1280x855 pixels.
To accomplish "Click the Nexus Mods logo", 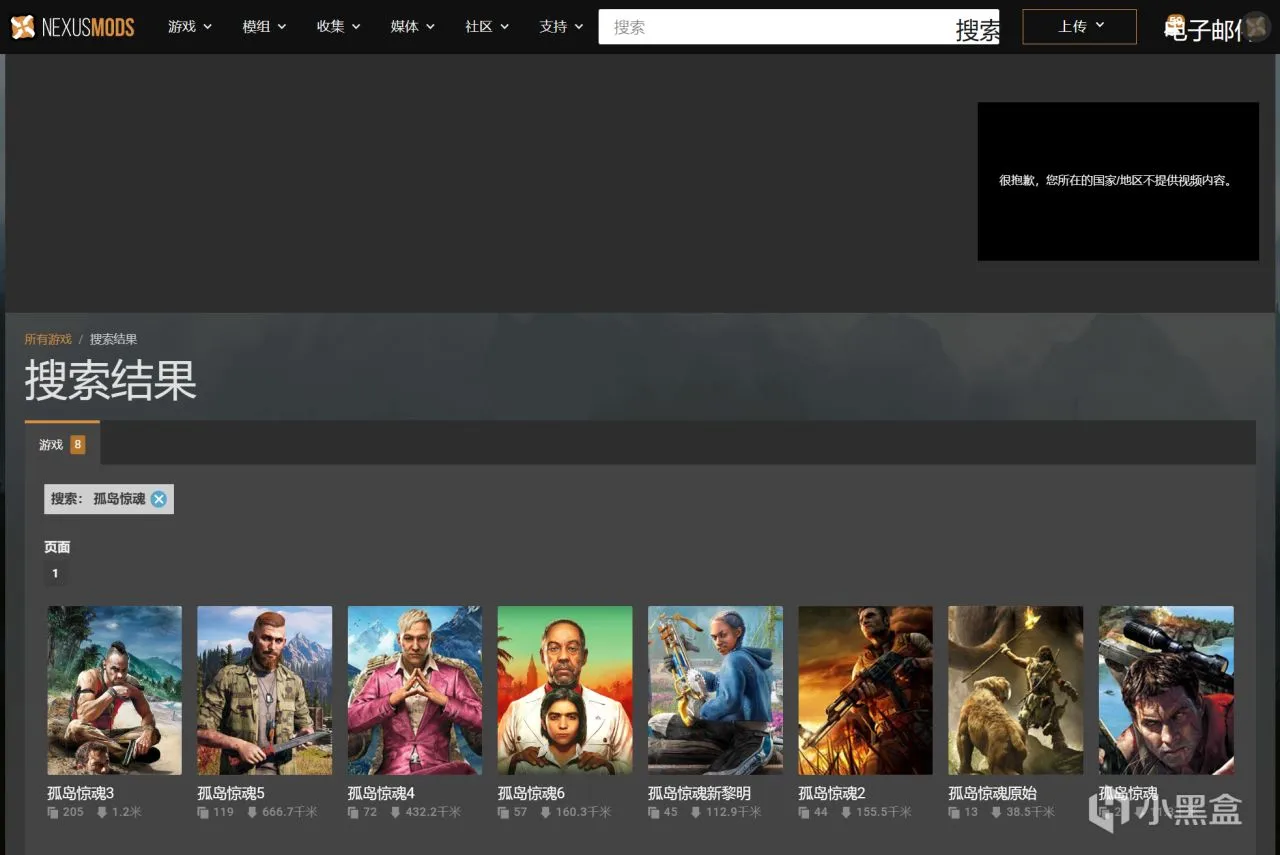I will point(72,27).
